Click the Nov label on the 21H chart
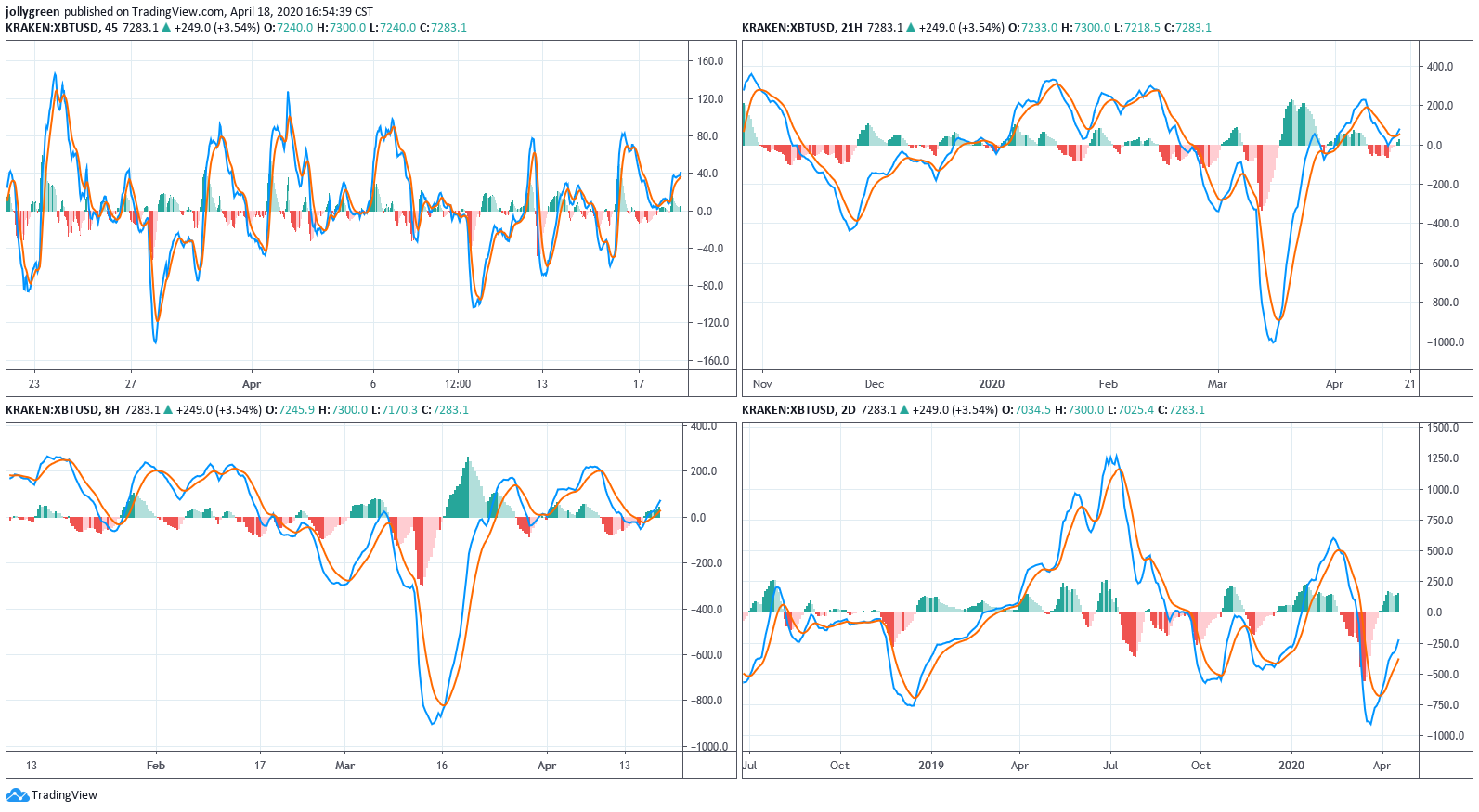 click(x=762, y=384)
